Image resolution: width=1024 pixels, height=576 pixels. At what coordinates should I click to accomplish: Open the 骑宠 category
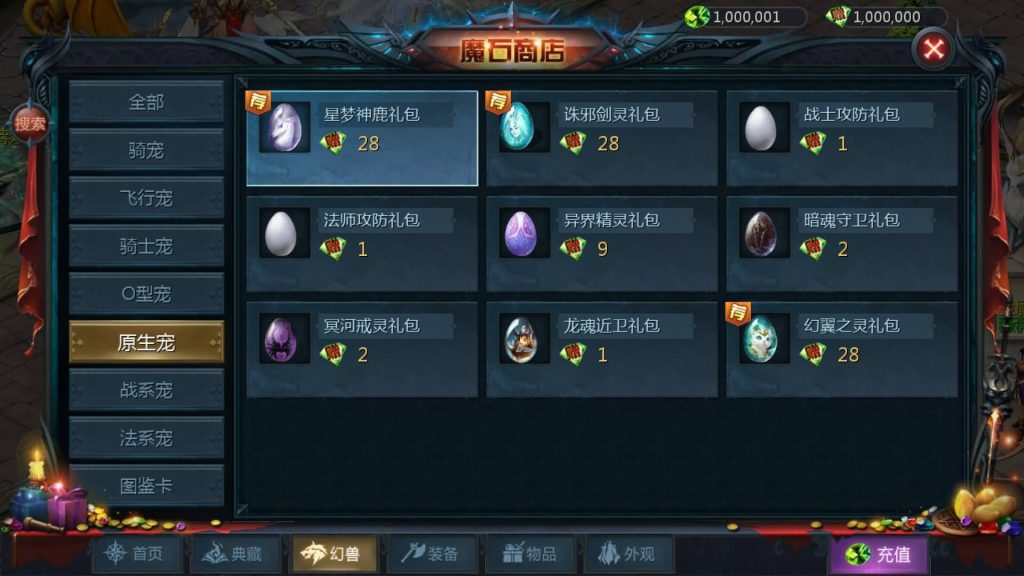pyautogui.click(x=146, y=150)
